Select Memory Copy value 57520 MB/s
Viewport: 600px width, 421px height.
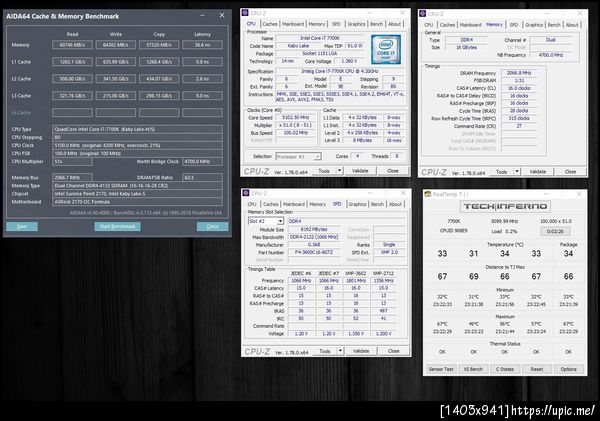point(159,45)
